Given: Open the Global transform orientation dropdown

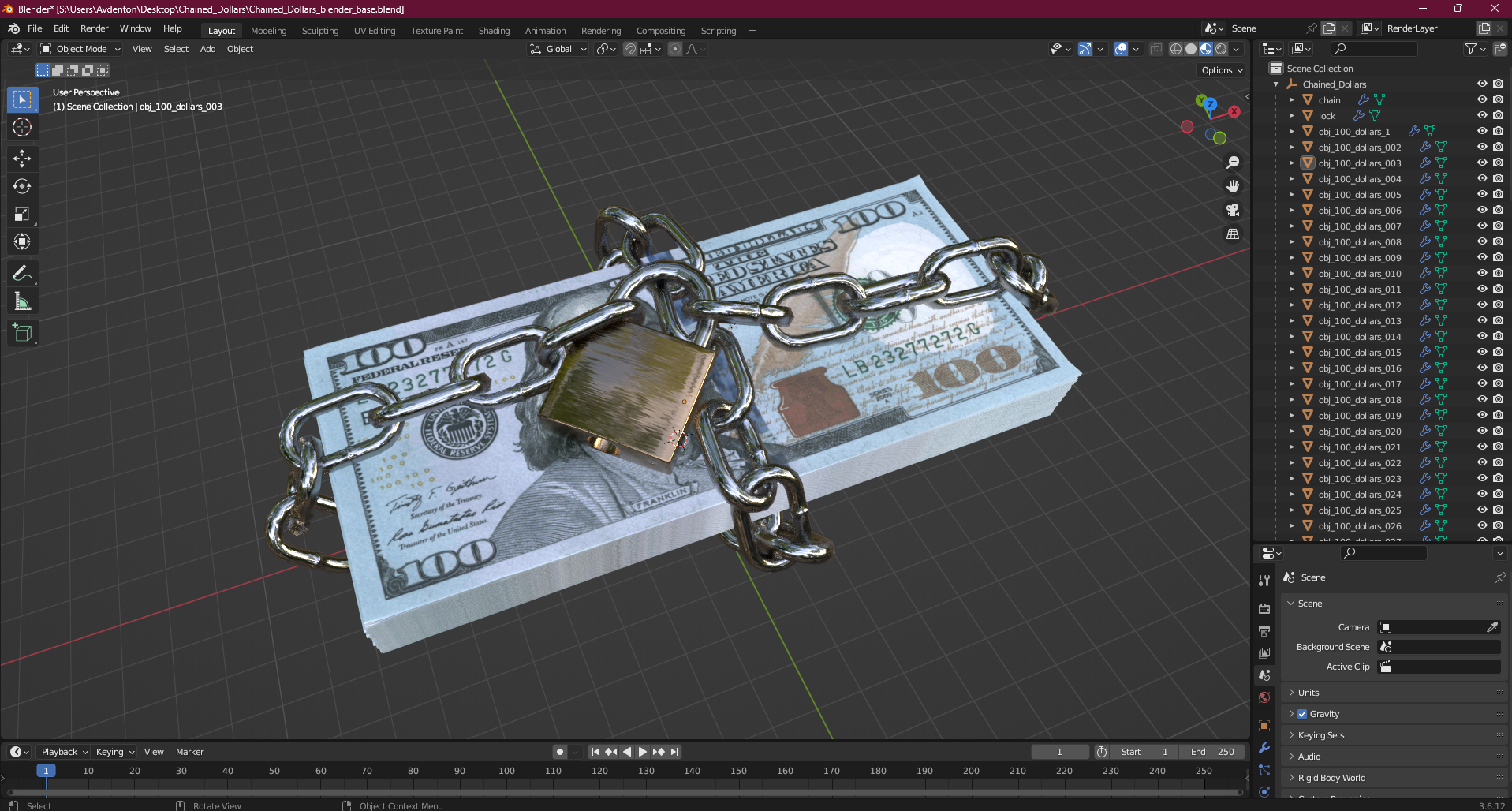Looking at the screenshot, I should click(x=558, y=49).
